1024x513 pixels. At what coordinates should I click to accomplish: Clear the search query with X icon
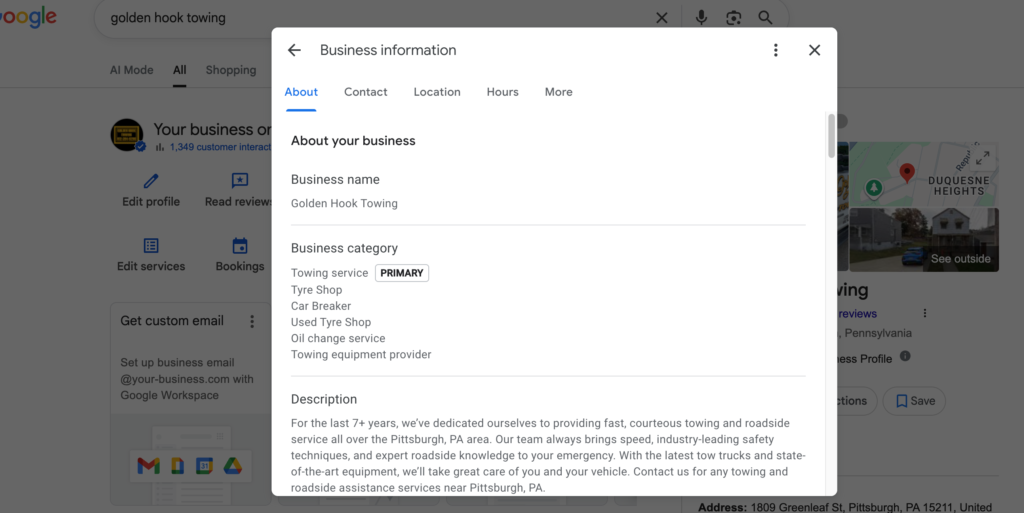[x=662, y=18]
